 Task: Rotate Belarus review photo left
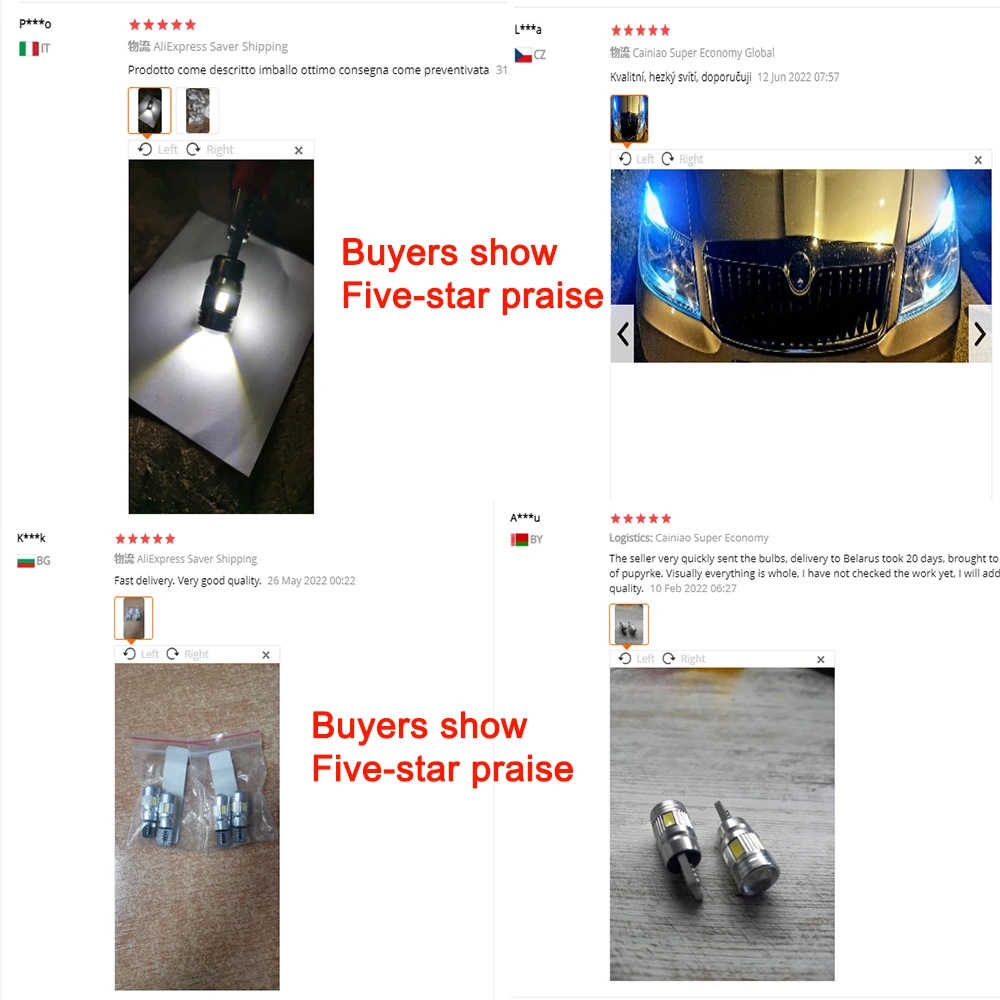(636, 658)
